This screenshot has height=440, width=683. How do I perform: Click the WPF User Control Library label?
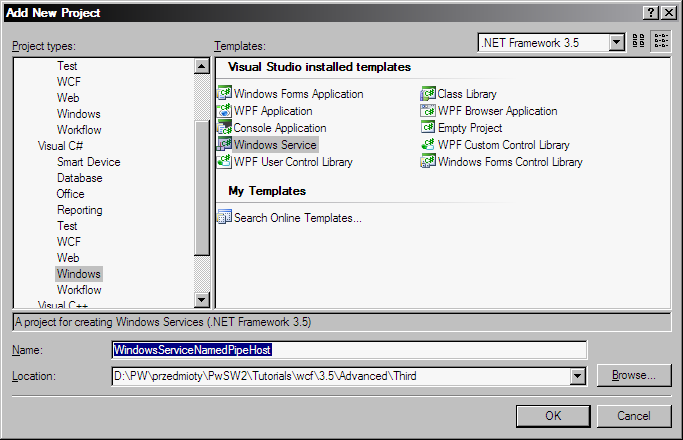tap(293, 162)
